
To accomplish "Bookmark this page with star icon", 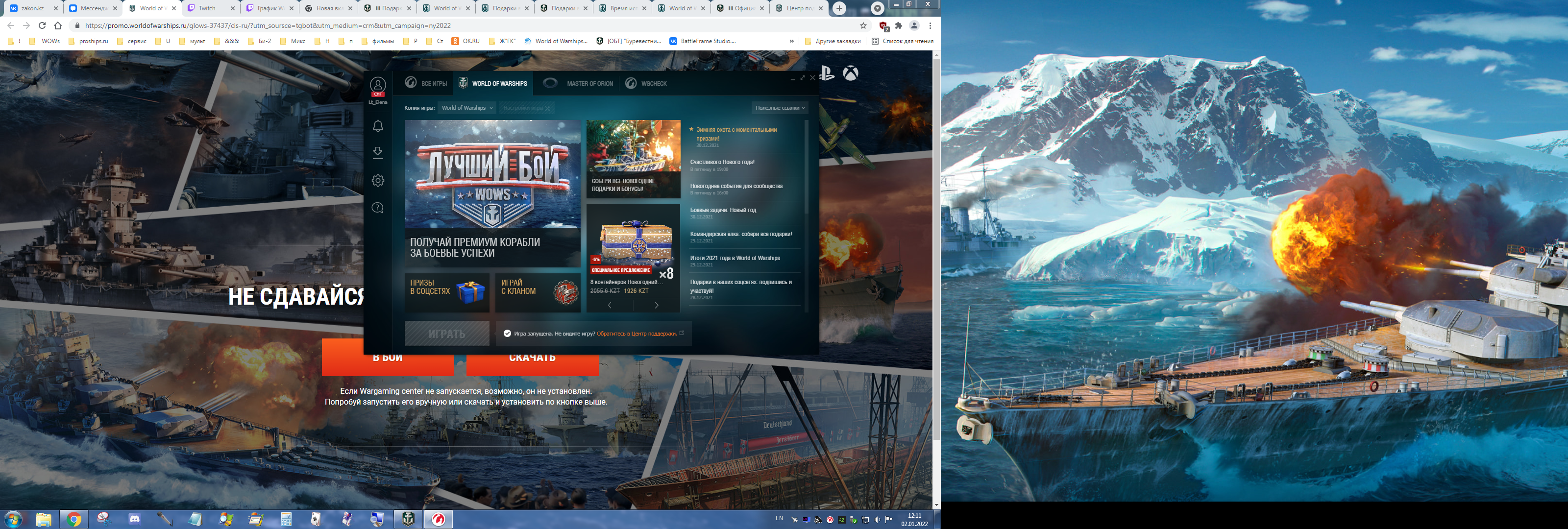I will pos(863,25).
